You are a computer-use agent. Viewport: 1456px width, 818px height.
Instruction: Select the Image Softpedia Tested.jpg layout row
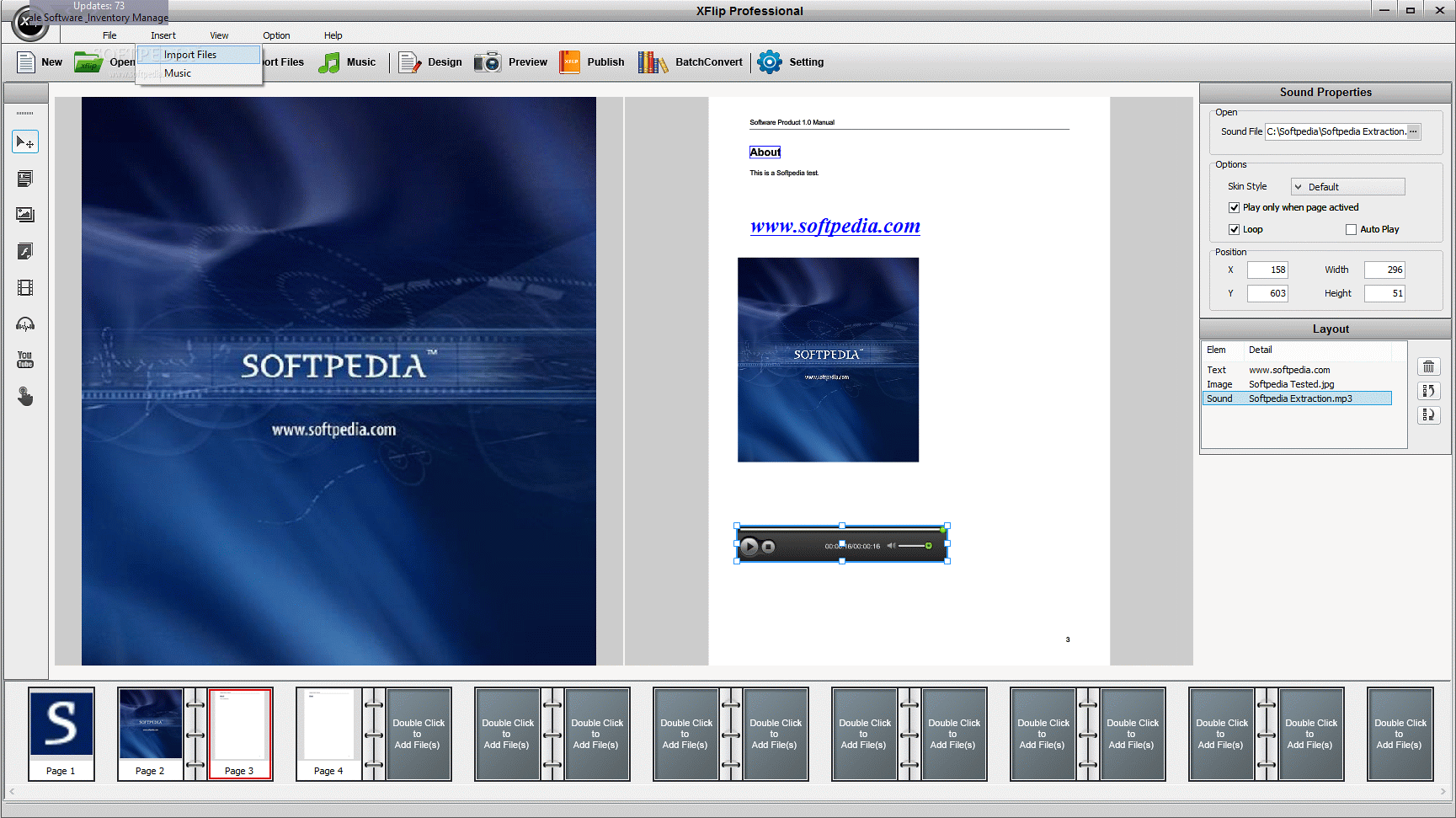point(1297,384)
